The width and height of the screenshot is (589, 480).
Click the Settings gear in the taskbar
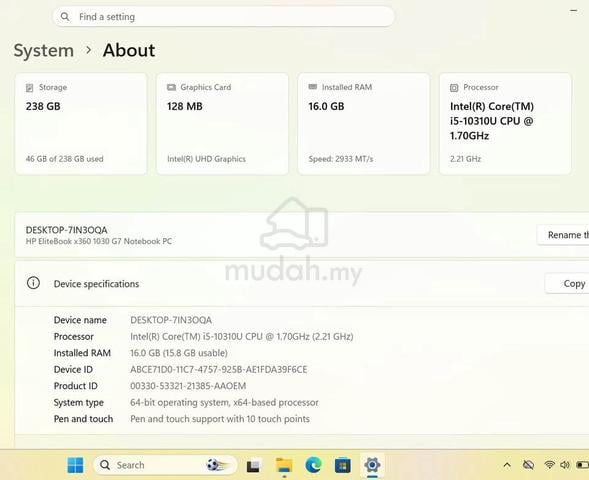(x=372, y=465)
